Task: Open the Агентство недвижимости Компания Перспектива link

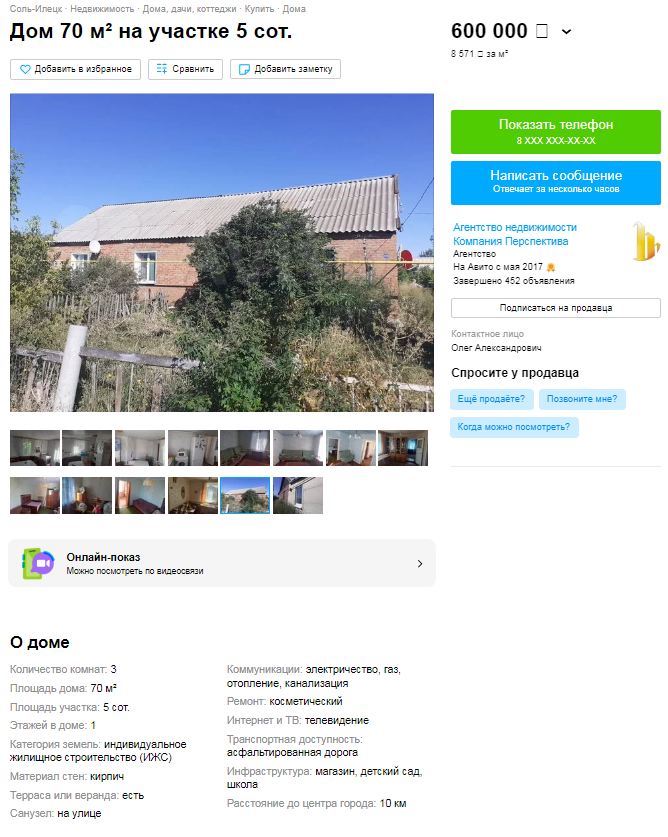Action: click(515, 234)
